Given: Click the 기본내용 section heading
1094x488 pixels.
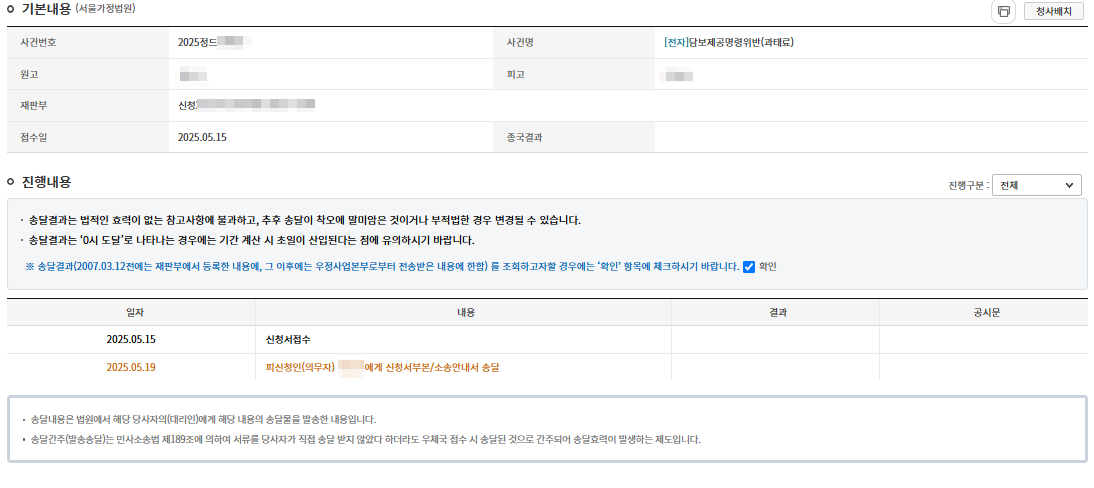Looking at the screenshot, I should [46, 10].
